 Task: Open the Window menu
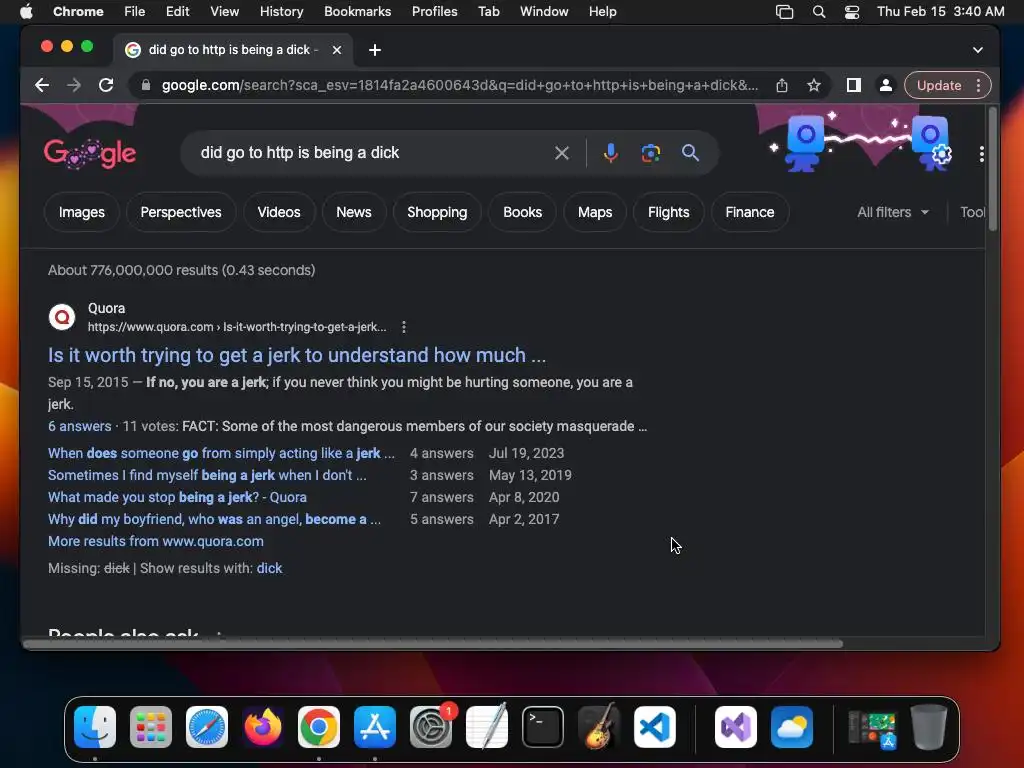pos(544,12)
